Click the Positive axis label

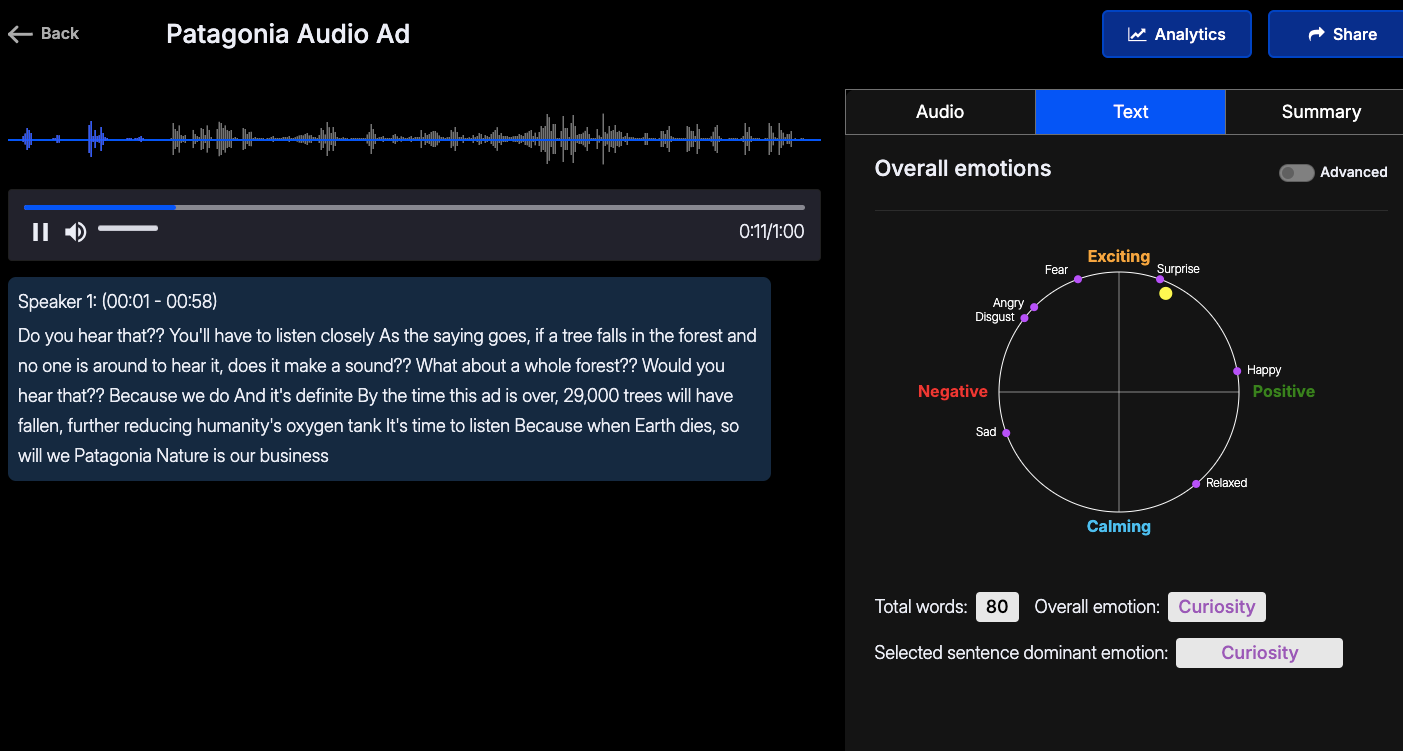(x=1284, y=392)
